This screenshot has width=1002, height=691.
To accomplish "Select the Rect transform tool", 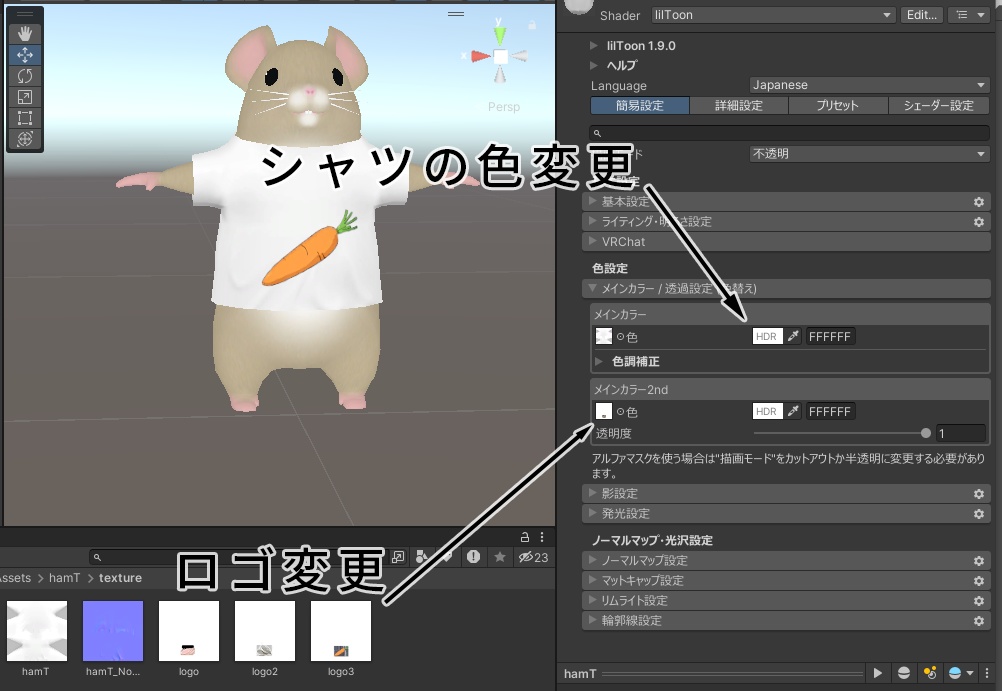I will pyautogui.click(x=25, y=118).
